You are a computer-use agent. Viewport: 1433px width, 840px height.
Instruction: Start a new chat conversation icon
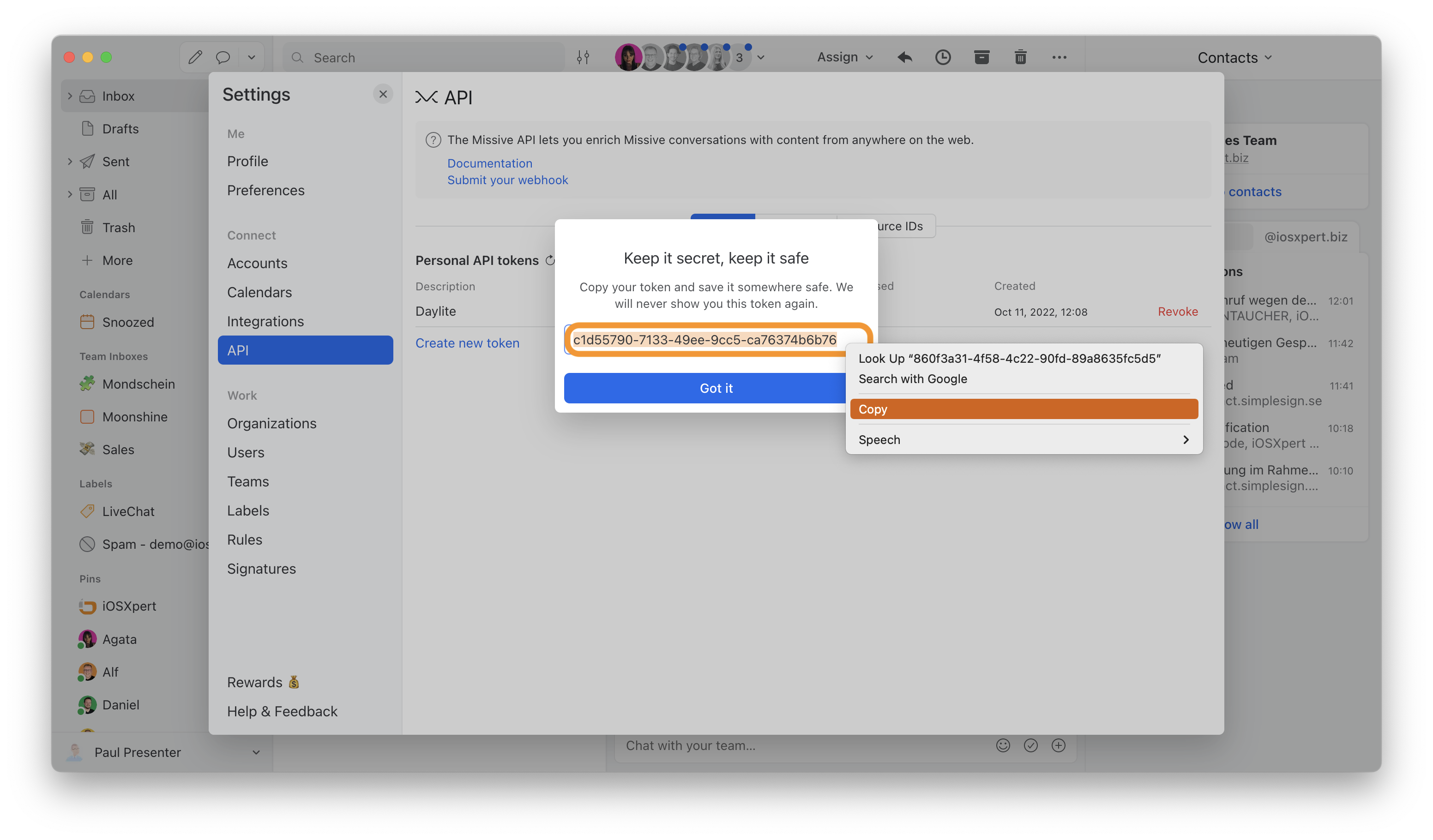pos(223,57)
